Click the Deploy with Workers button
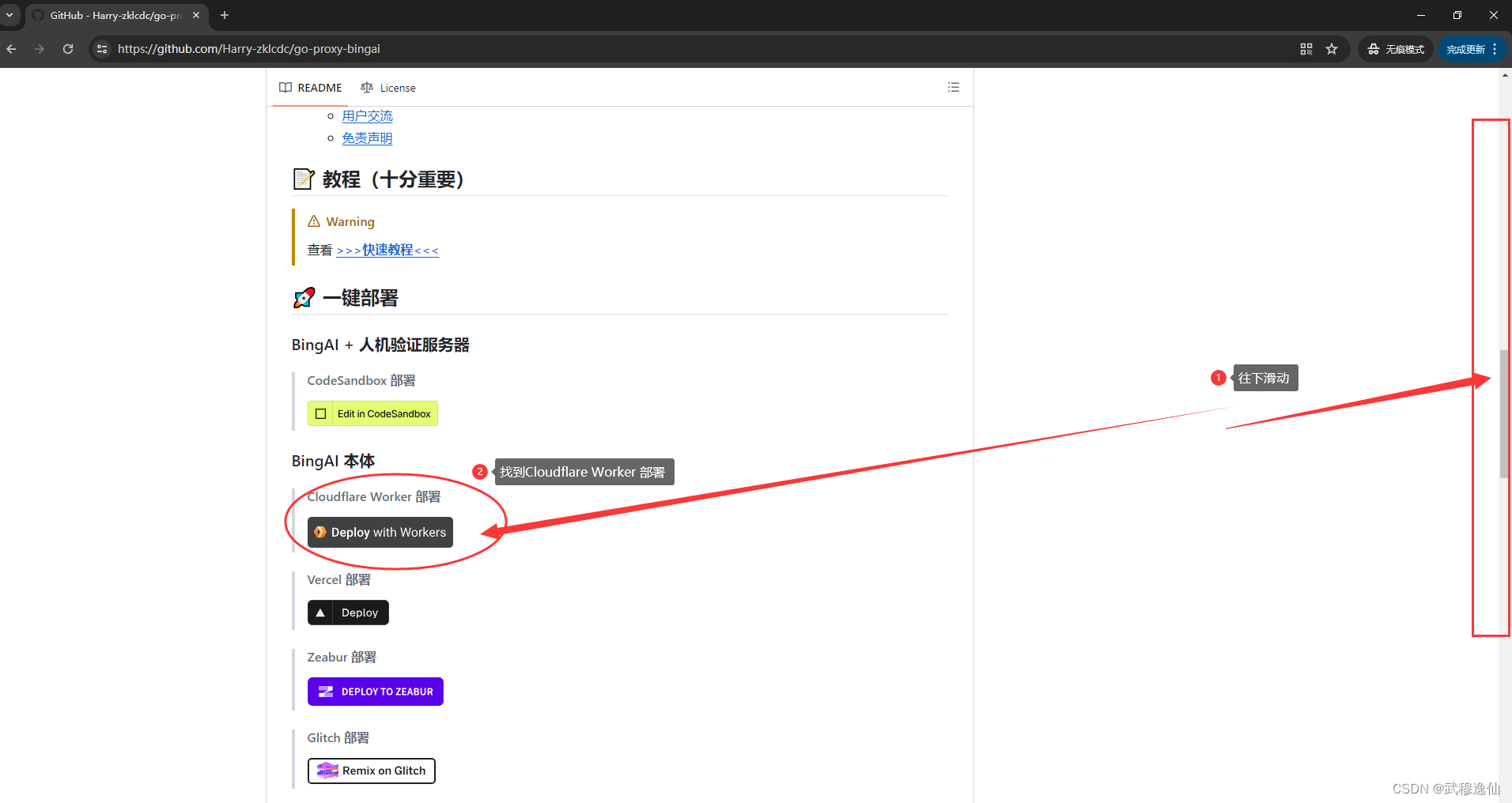 pos(380,532)
